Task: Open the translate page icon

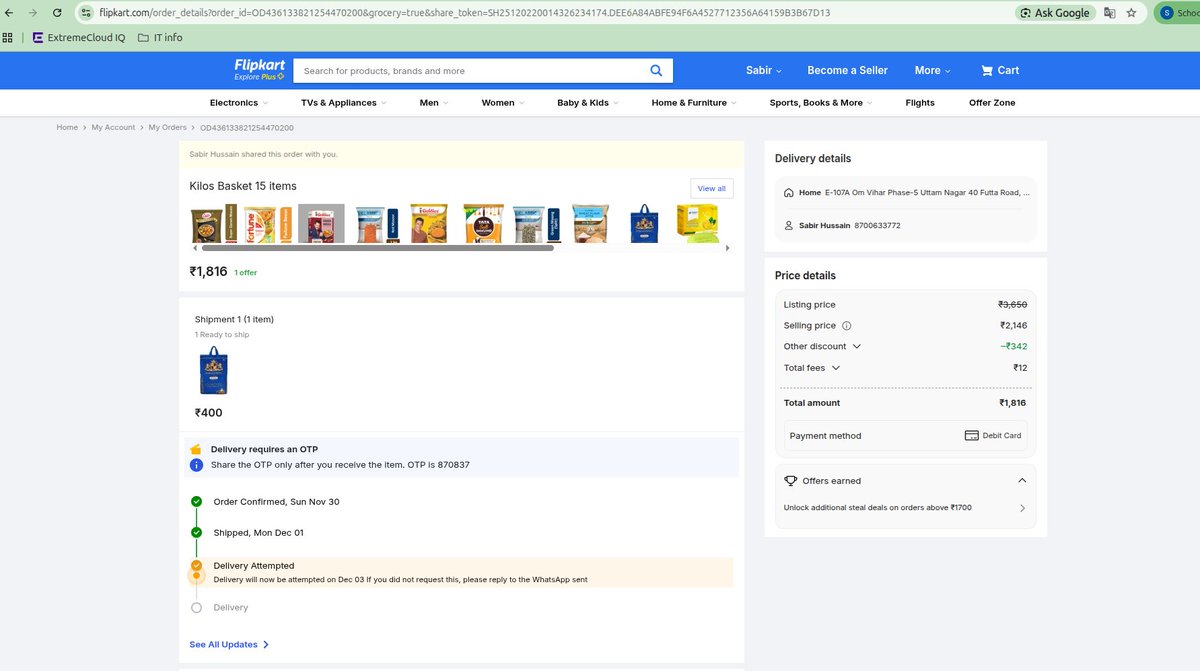Action: tap(1110, 13)
